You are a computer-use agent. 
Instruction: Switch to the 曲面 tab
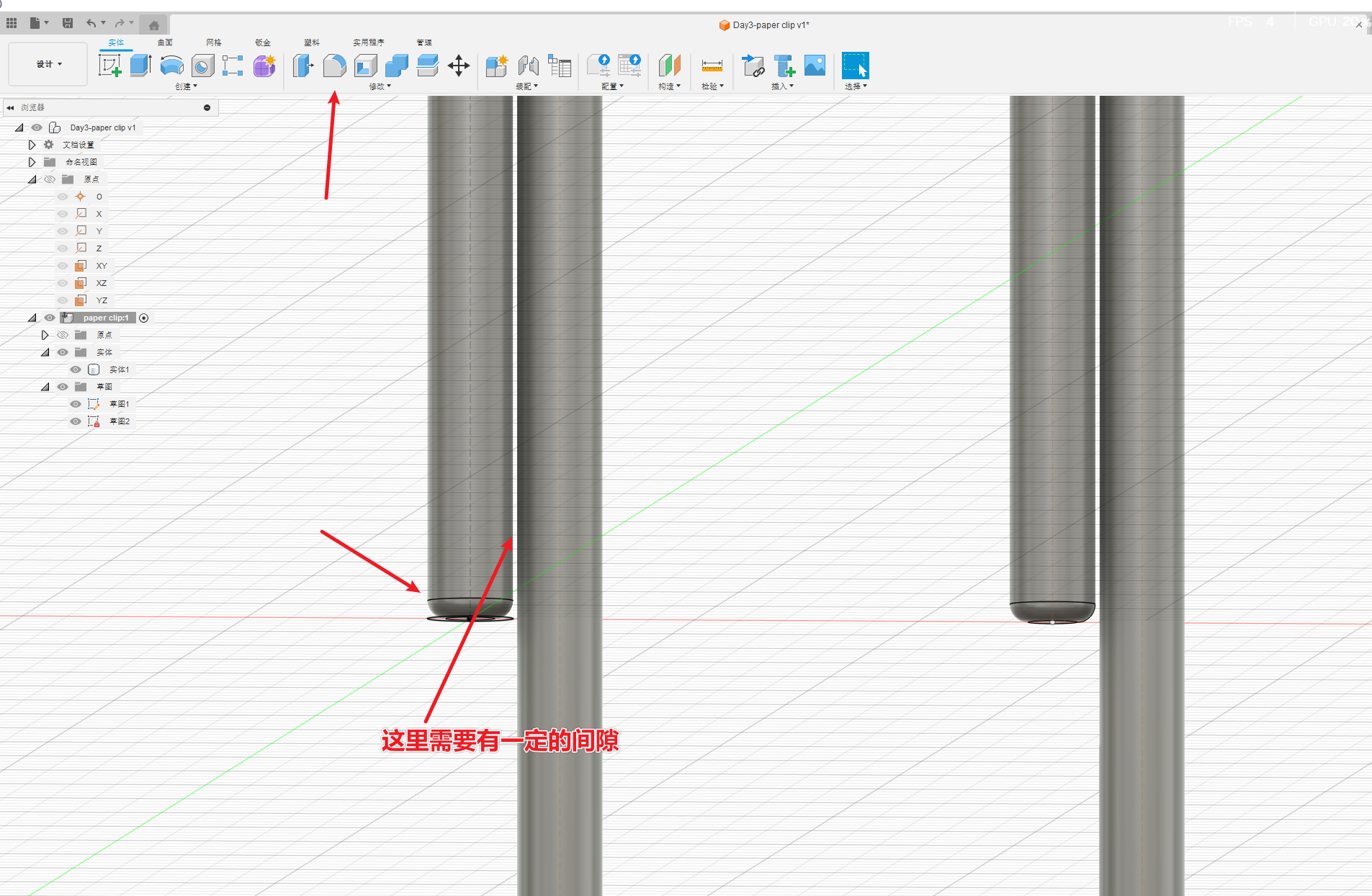[x=165, y=42]
